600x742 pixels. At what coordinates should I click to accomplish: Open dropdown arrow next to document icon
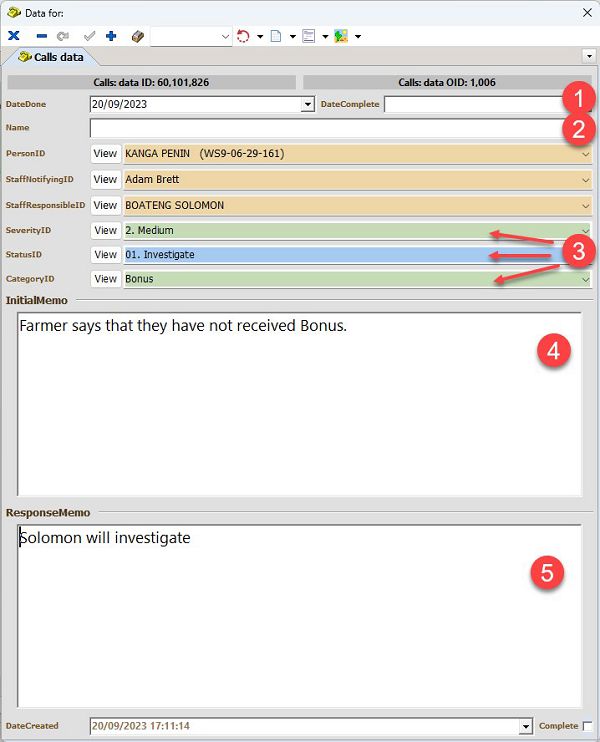tap(292, 36)
